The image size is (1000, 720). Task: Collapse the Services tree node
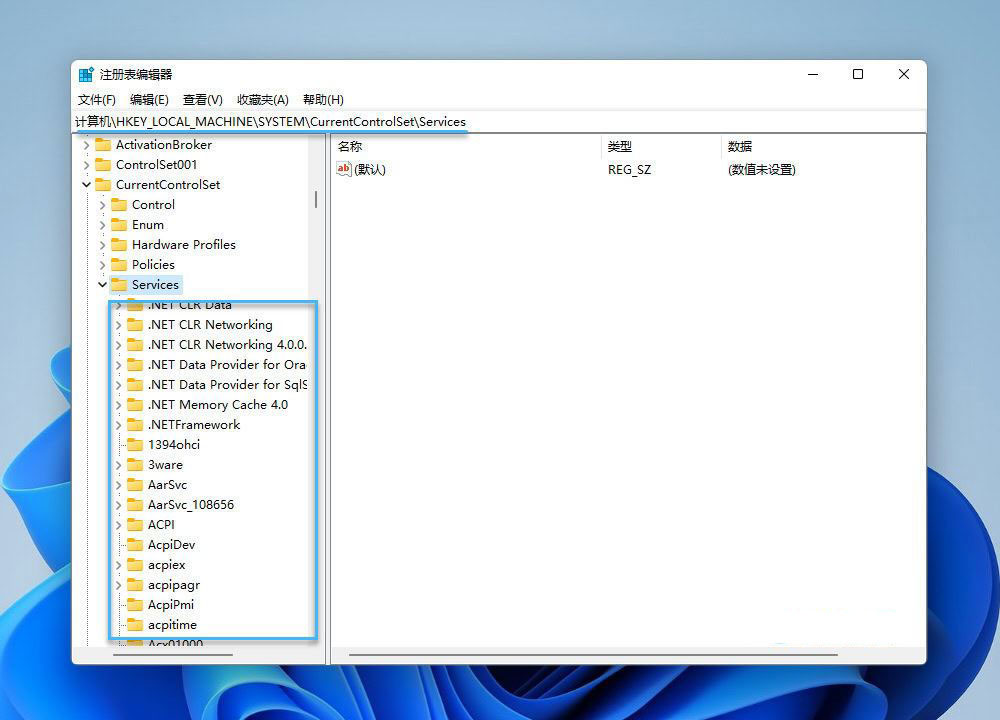coord(102,285)
